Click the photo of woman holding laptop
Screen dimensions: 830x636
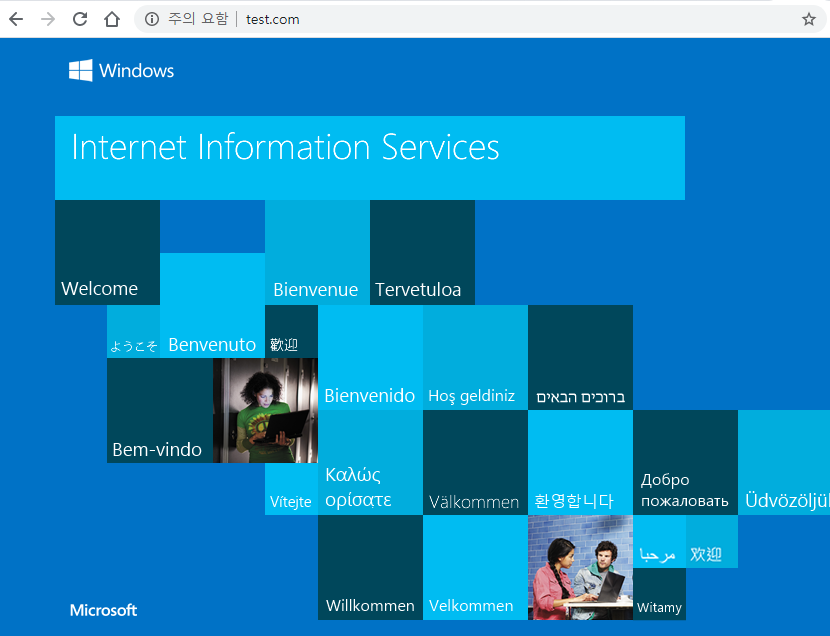click(265, 410)
